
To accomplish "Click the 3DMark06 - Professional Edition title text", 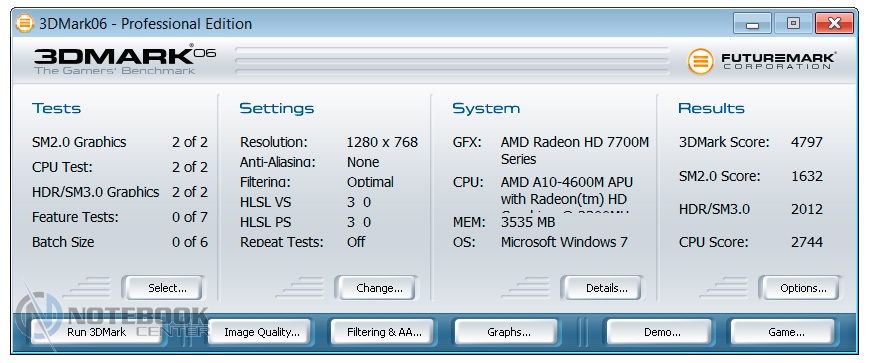I will (145, 24).
